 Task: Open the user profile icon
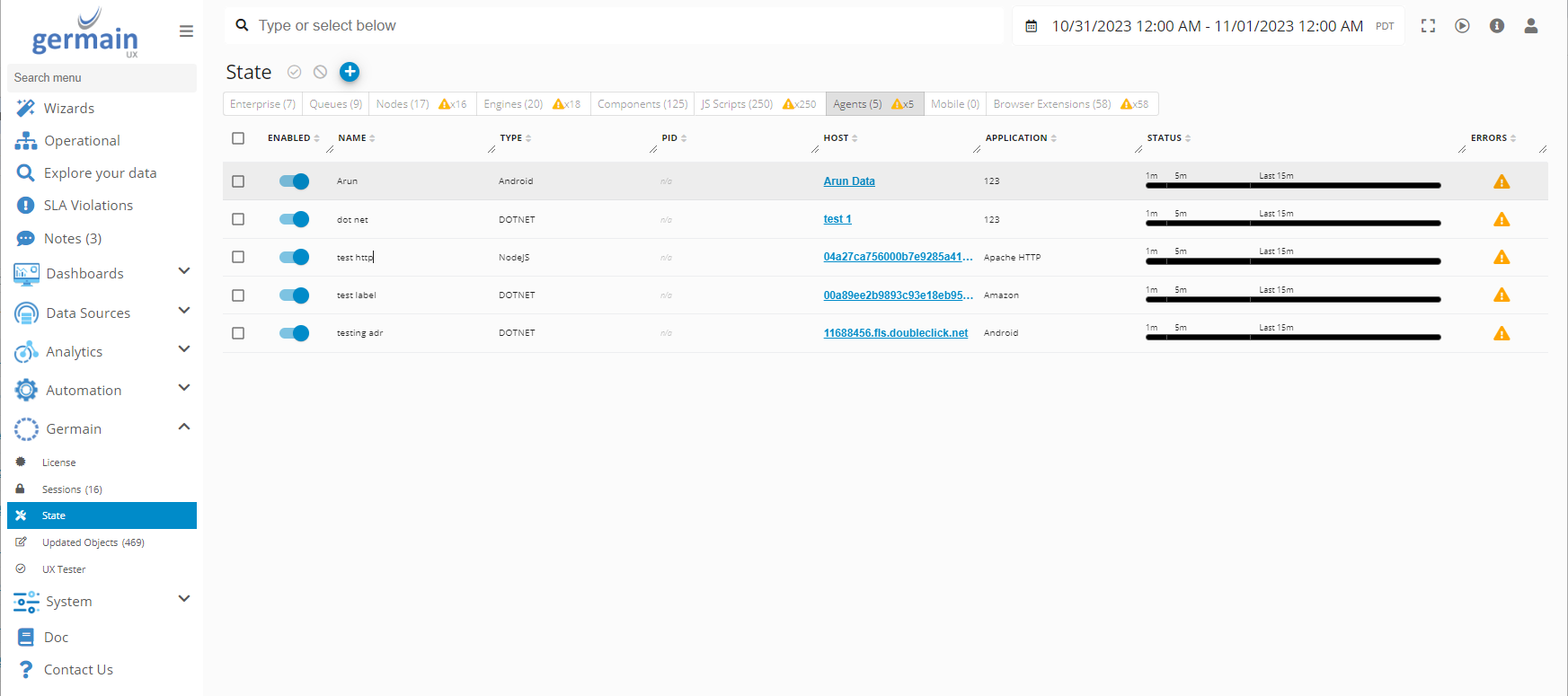[1530, 26]
